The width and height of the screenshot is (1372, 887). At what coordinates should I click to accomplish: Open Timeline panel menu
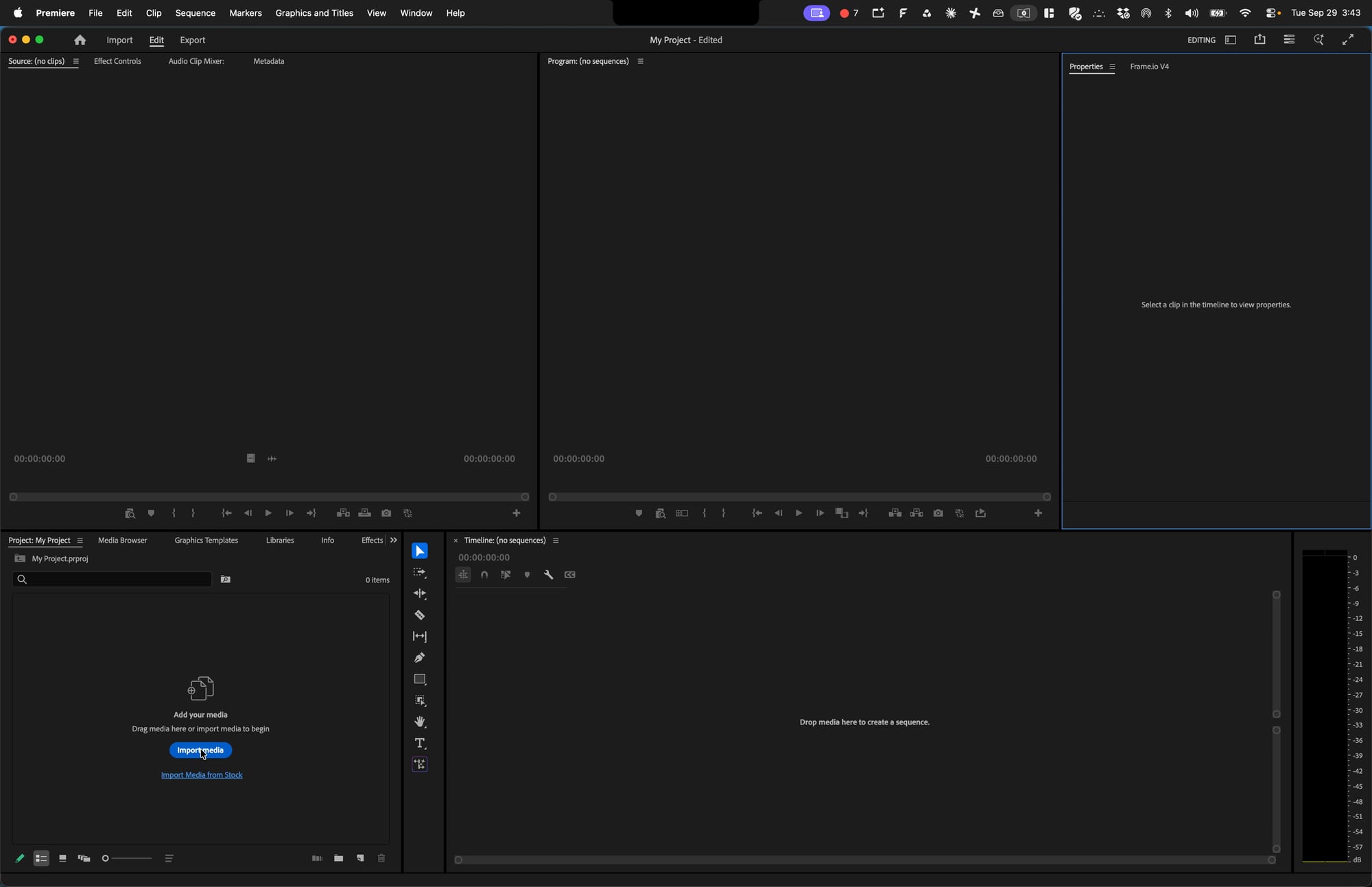(556, 541)
